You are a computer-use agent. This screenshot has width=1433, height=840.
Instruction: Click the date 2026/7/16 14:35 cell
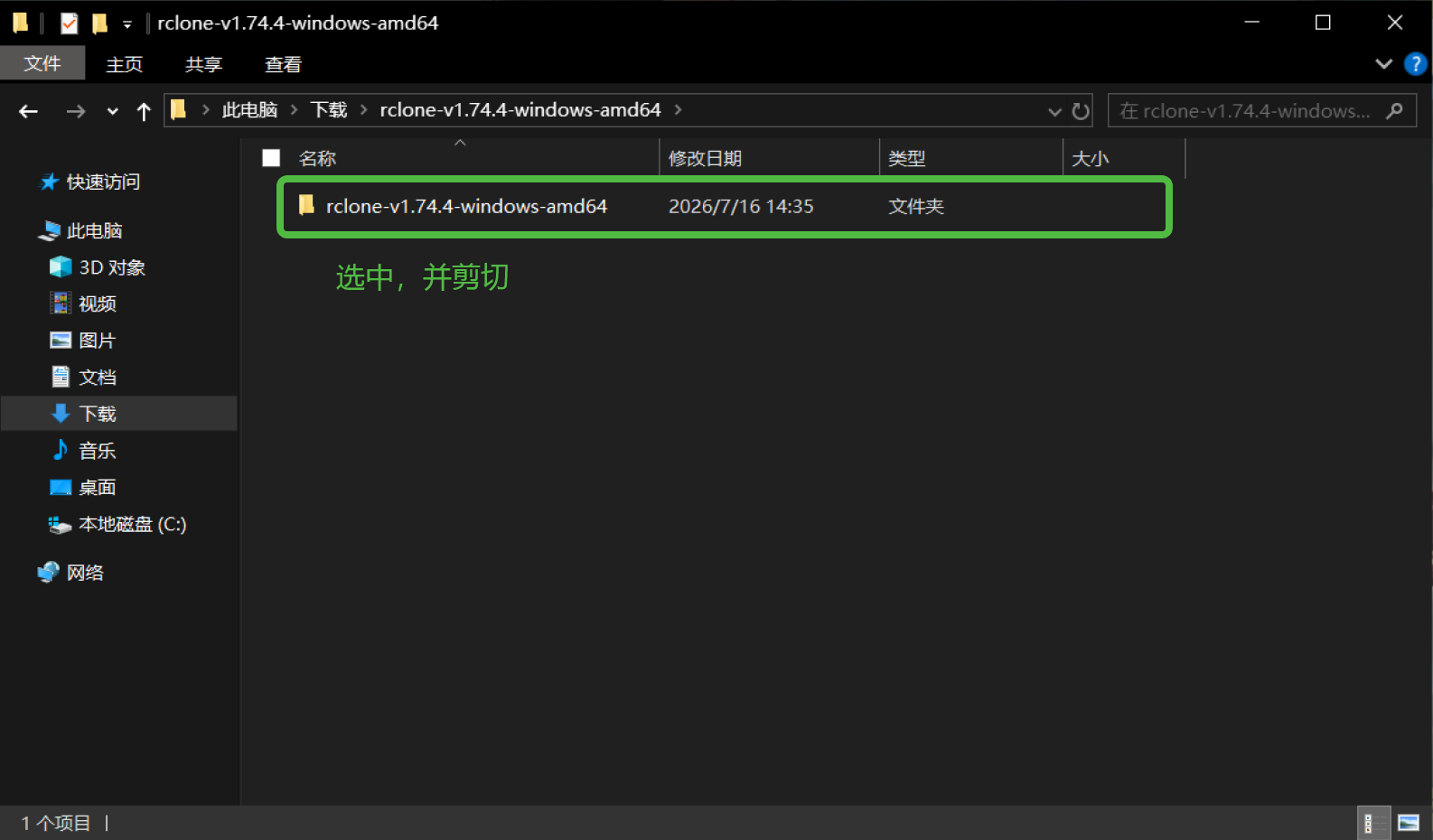[x=741, y=207]
